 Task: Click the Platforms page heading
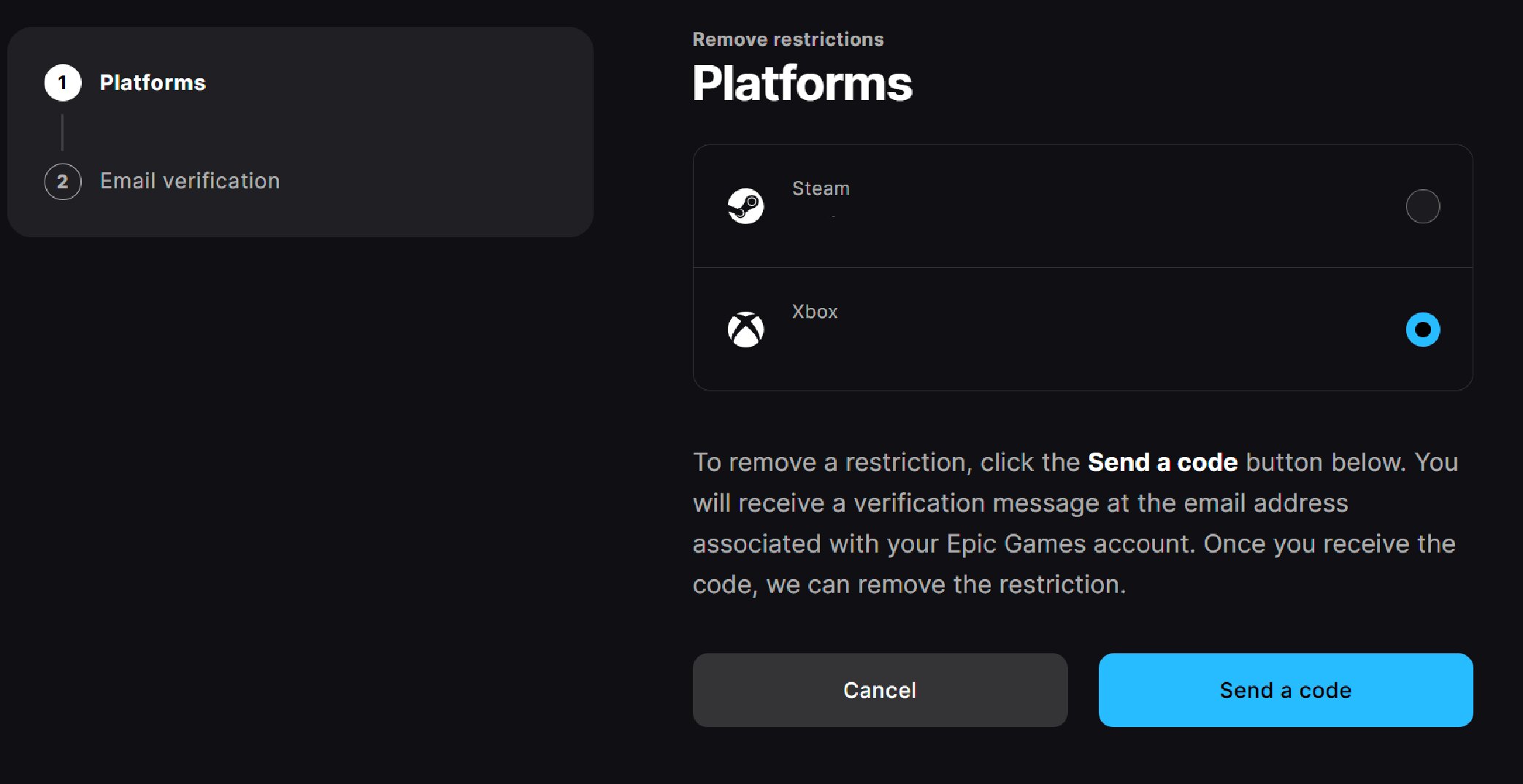click(802, 82)
